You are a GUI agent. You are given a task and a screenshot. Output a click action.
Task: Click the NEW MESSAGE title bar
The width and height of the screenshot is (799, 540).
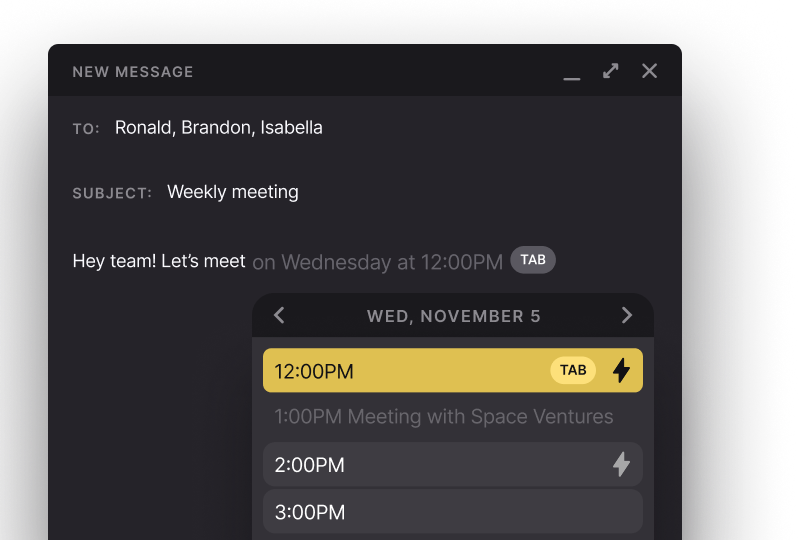(365, 70)
